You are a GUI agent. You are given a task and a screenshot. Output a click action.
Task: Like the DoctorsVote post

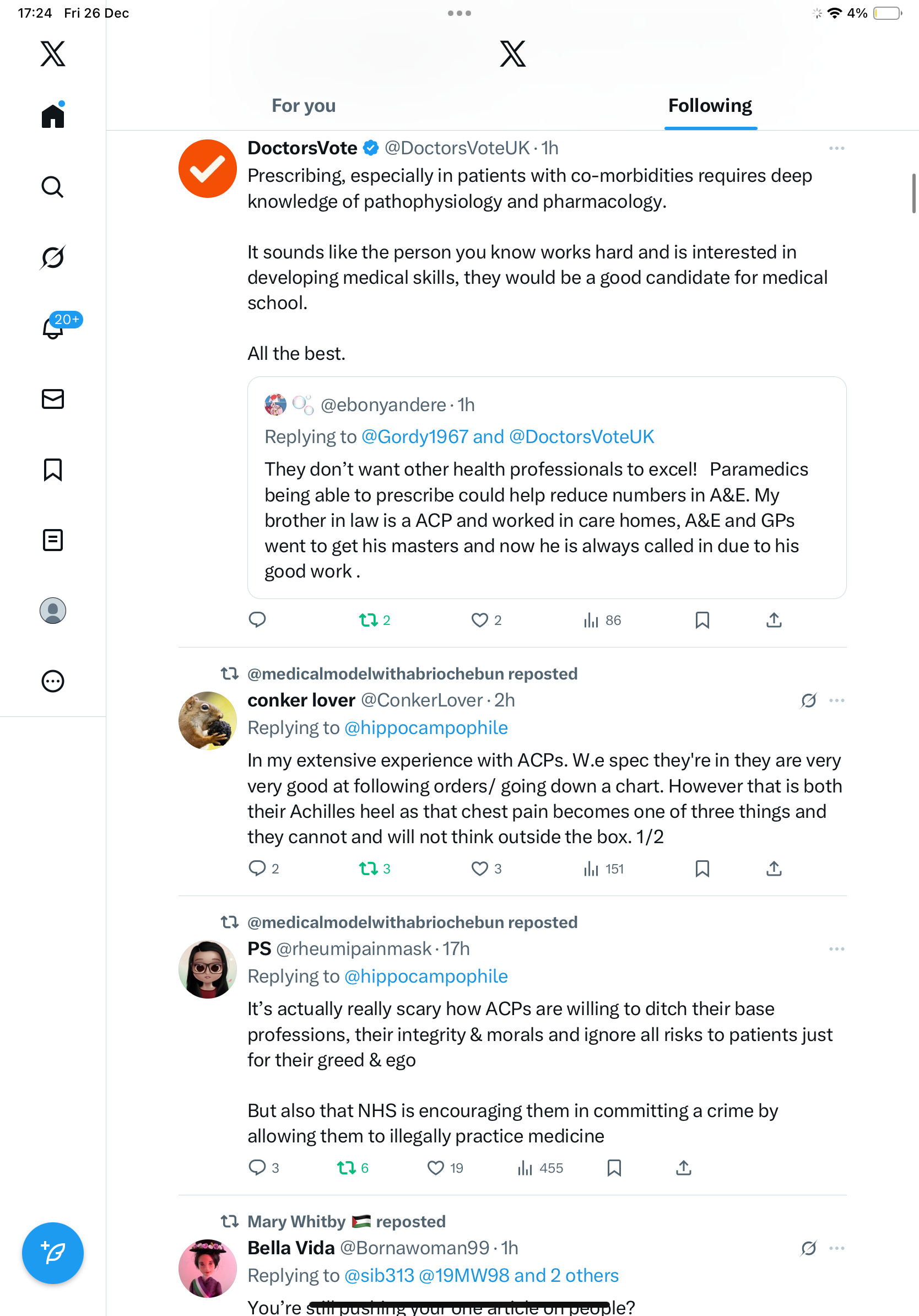[x=479, y=619]
